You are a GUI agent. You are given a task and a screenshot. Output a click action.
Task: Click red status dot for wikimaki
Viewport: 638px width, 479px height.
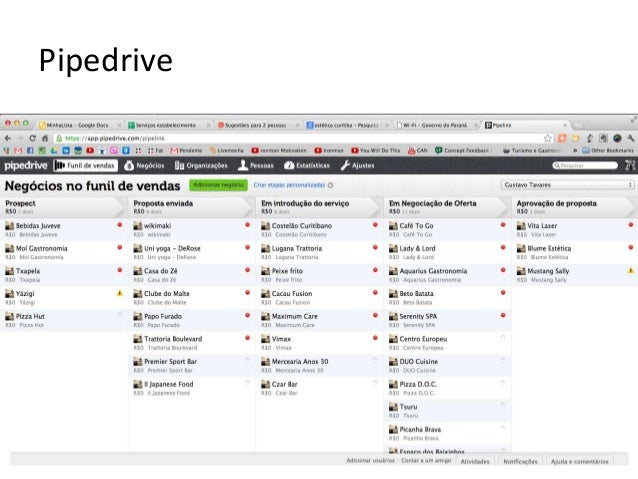point(247,225)
